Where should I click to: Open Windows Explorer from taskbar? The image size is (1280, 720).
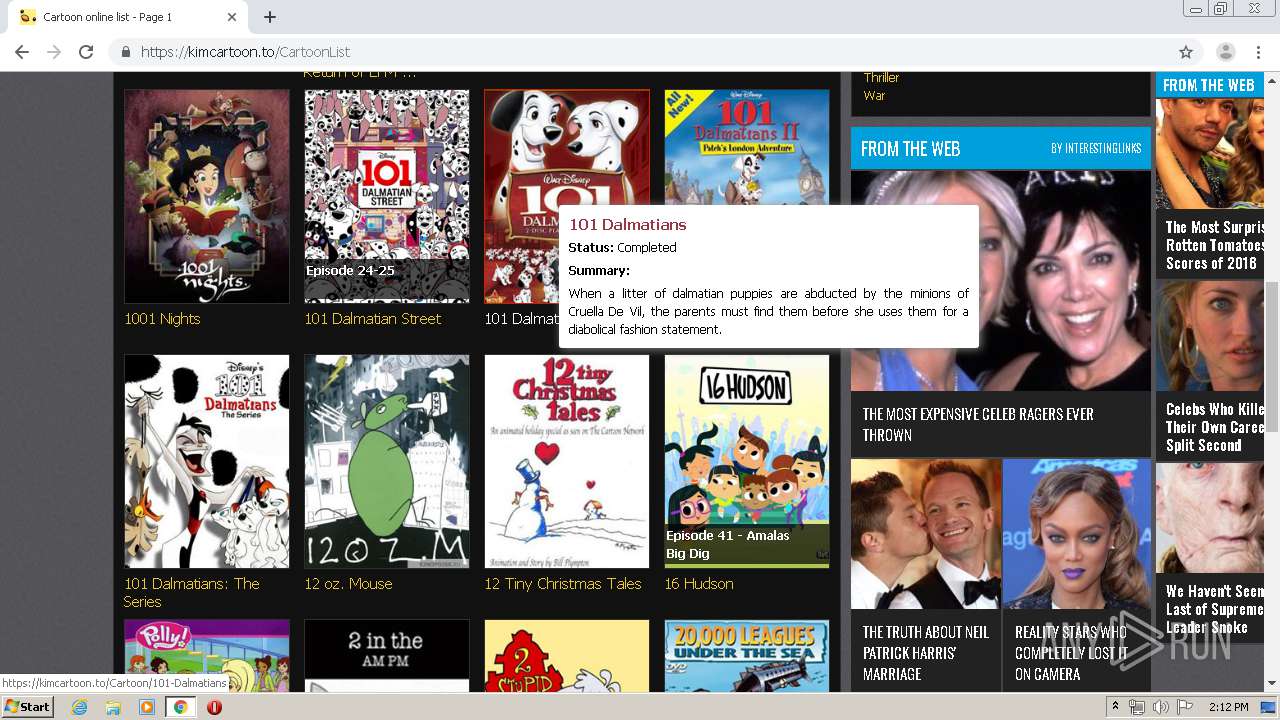113,707
